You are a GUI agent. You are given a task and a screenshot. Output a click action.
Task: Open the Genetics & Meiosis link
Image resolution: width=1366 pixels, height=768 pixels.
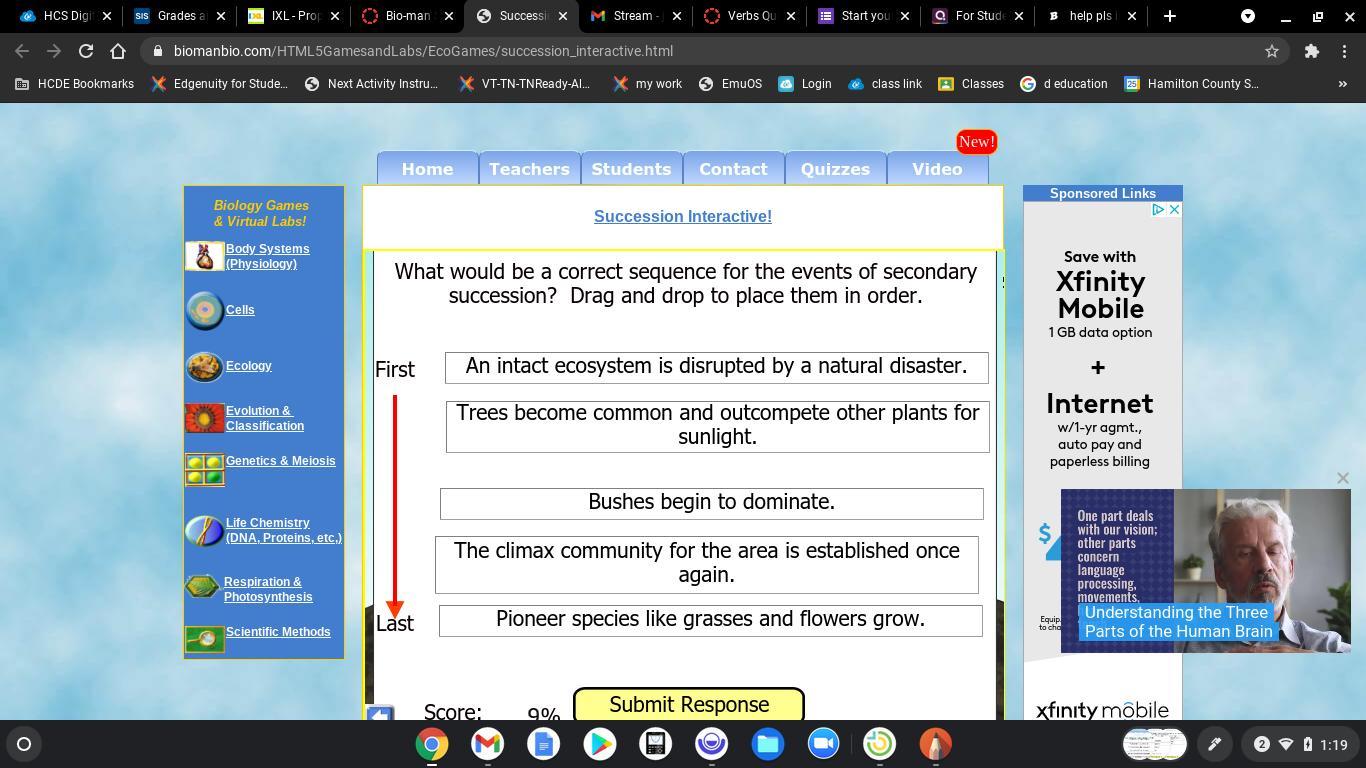281,461
